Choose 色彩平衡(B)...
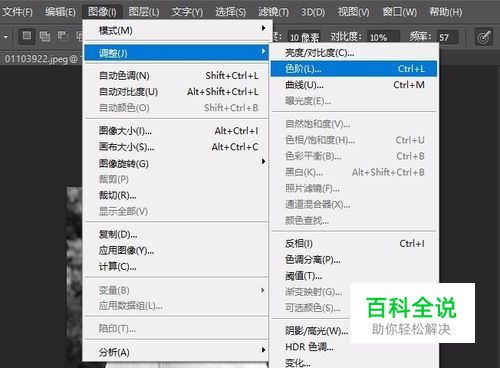The height and width of the screenshot is (368, 500). [x=354, y=156]
